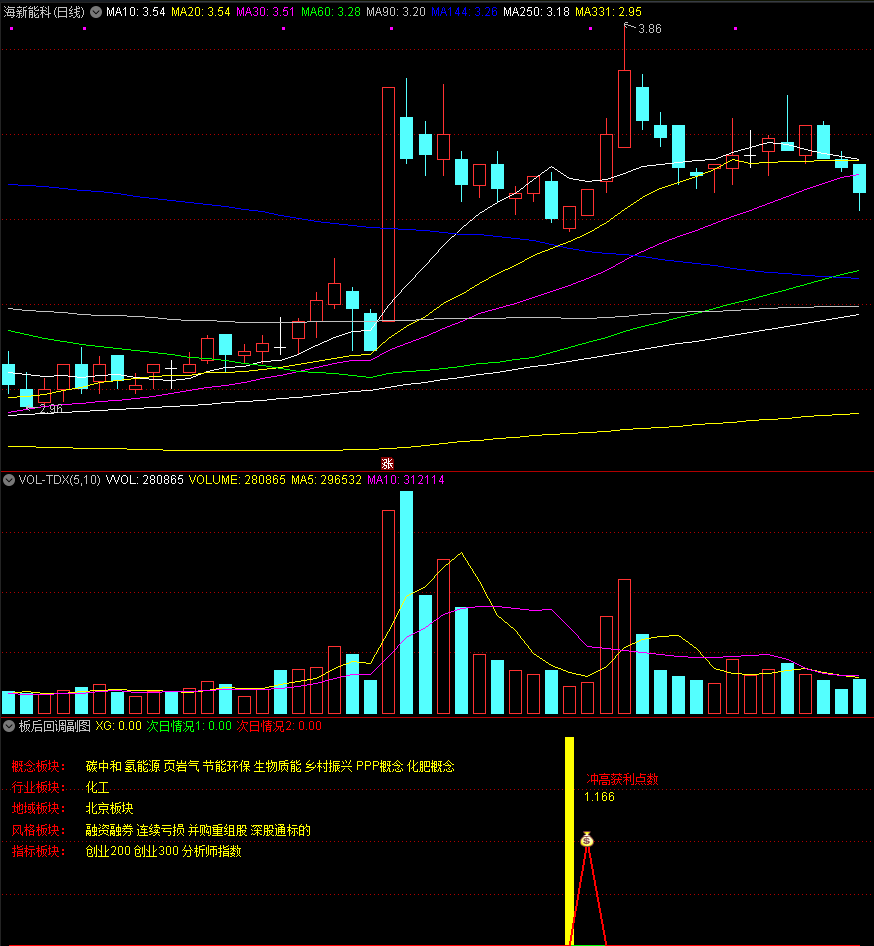Click the 冲高获利点数 label
874x946 pixels.
click(x=622, y=779)
